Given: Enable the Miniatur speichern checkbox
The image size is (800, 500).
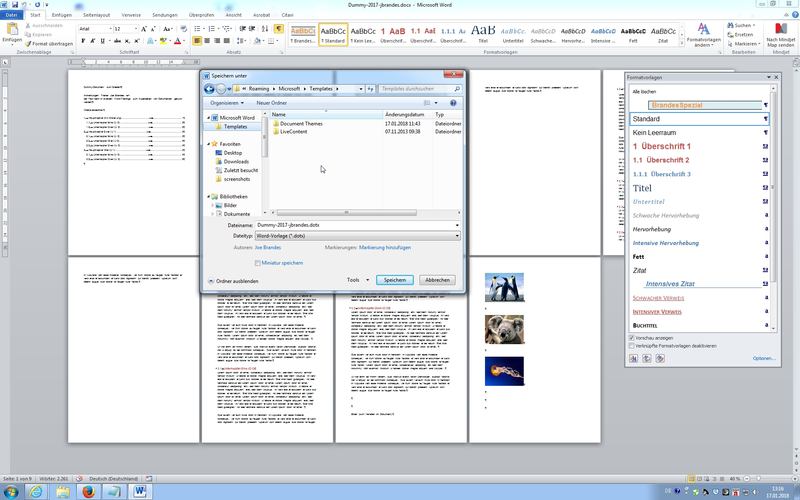Looking at the screenshot, I should (x=258, y=262).
